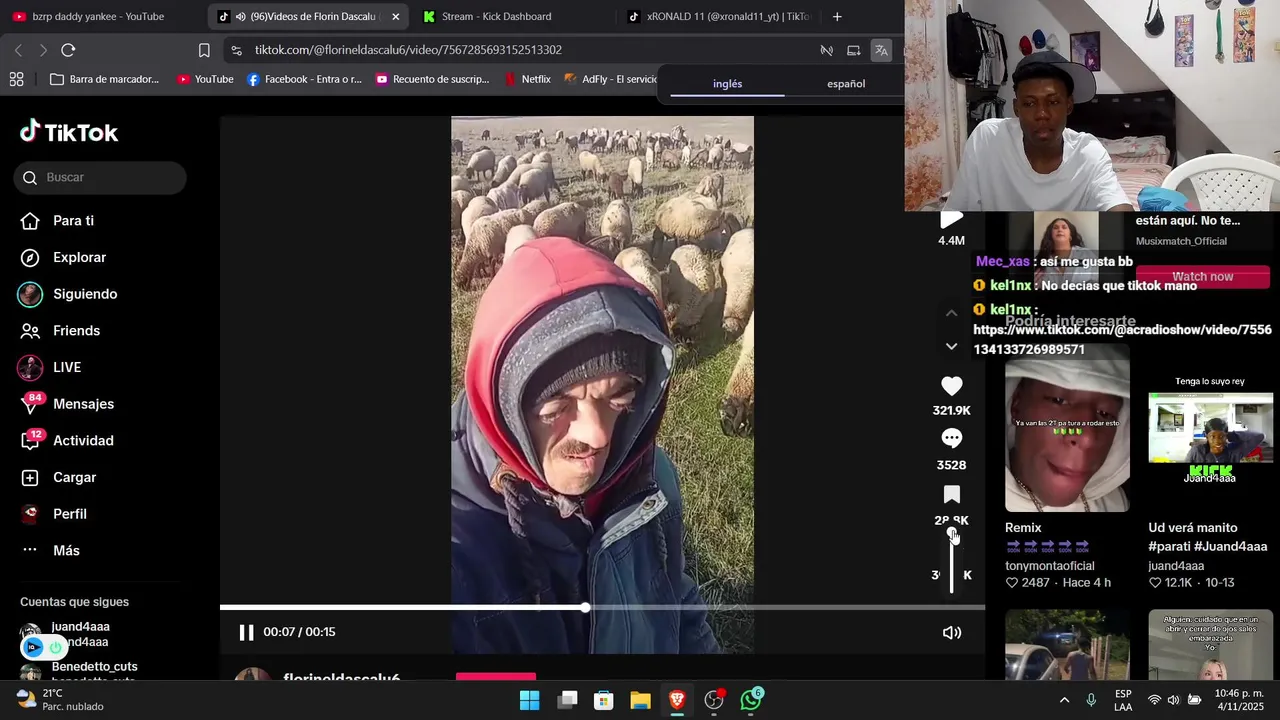1280x720 pixels.
Task: Open the apps grid in bookmarks bar
Action: click(x=16, y=79)
